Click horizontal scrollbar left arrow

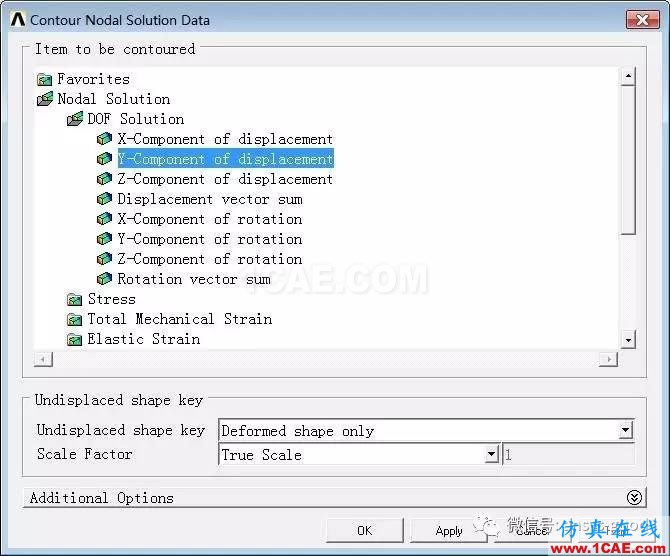[x=43, y=359]
